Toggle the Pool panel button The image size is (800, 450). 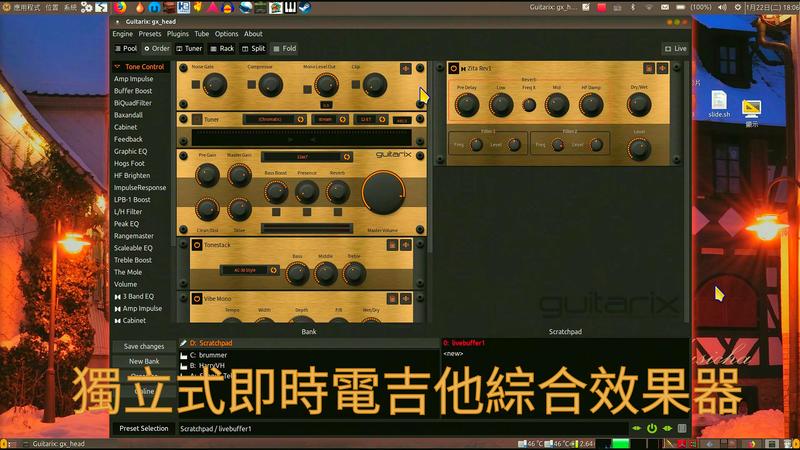tap(126, 48)
